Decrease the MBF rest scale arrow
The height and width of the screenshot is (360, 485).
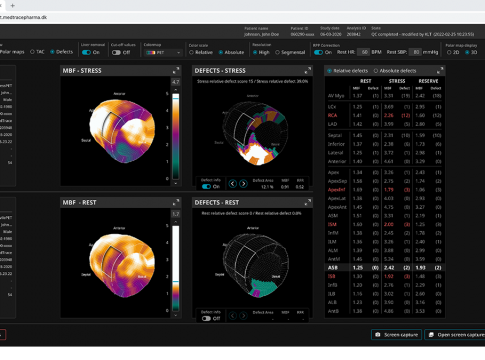176,315
